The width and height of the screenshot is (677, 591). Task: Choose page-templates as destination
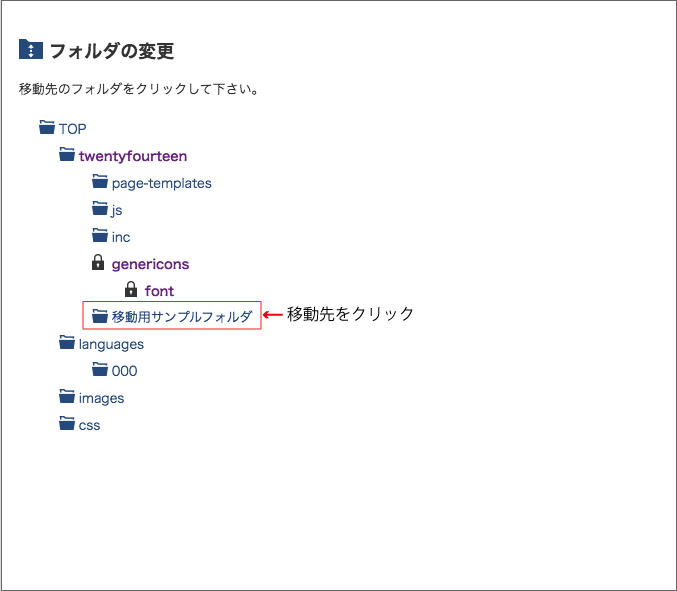(x=161, y=183)
